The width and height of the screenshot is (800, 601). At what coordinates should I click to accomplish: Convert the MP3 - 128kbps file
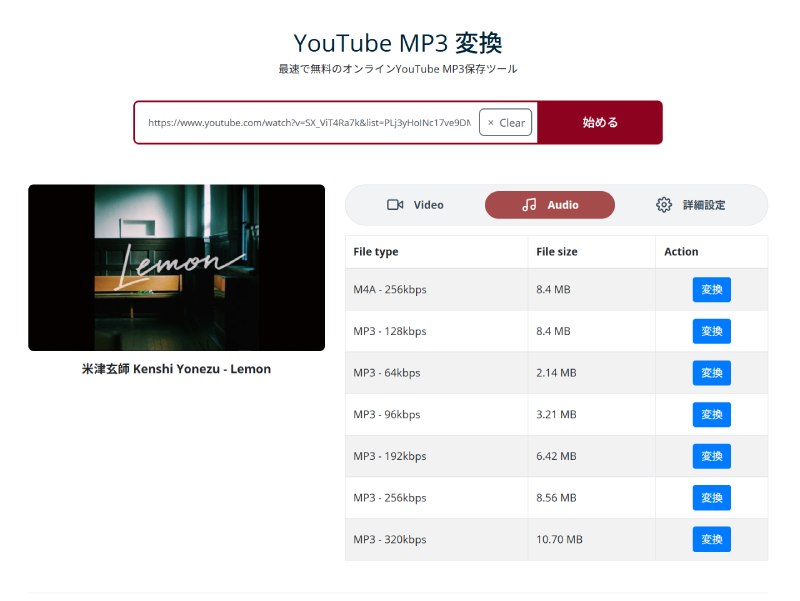click(711, 331)
